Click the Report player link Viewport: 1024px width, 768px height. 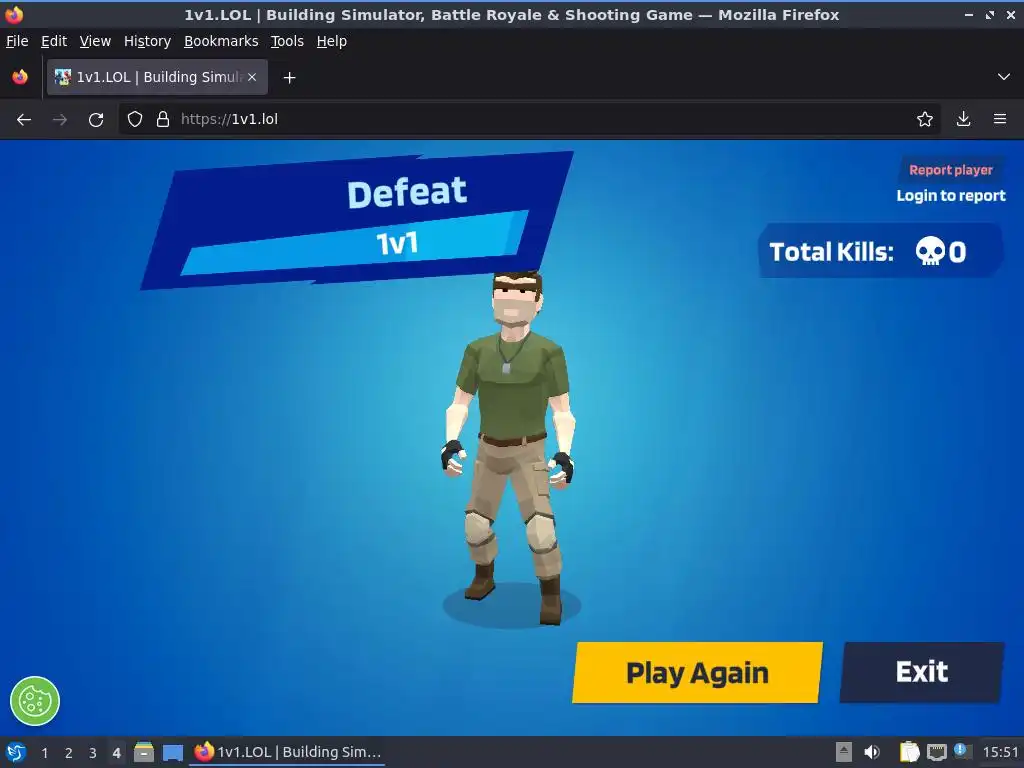pos(950,170)
